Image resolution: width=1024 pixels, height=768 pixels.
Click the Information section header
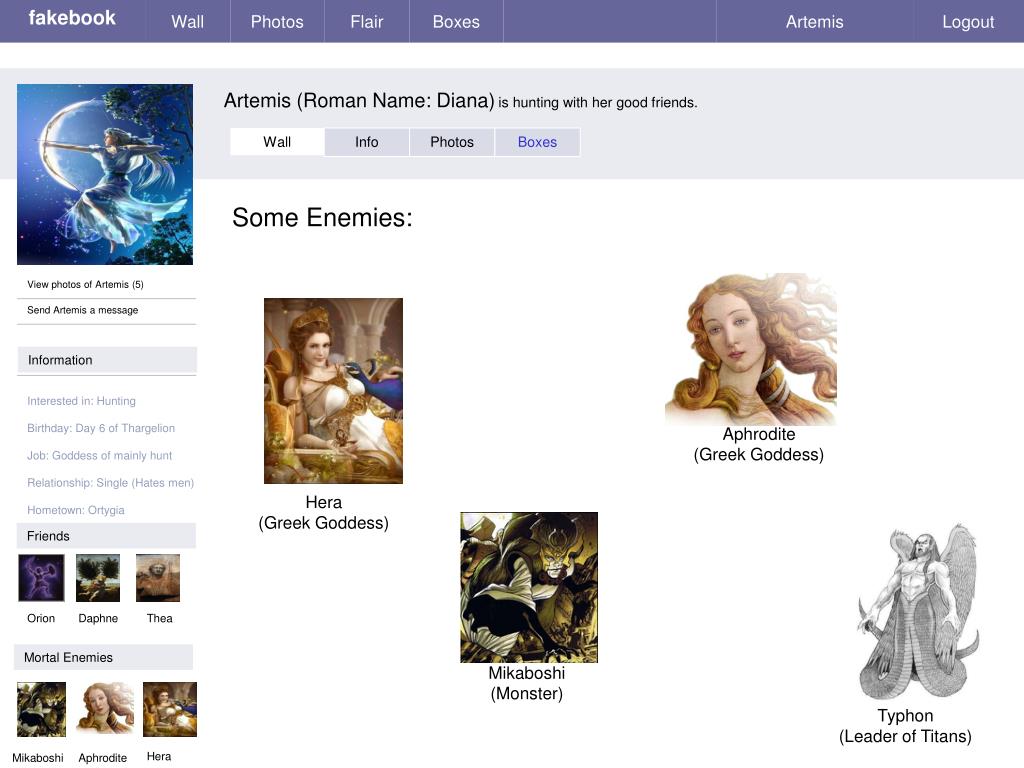click(107, 360)
